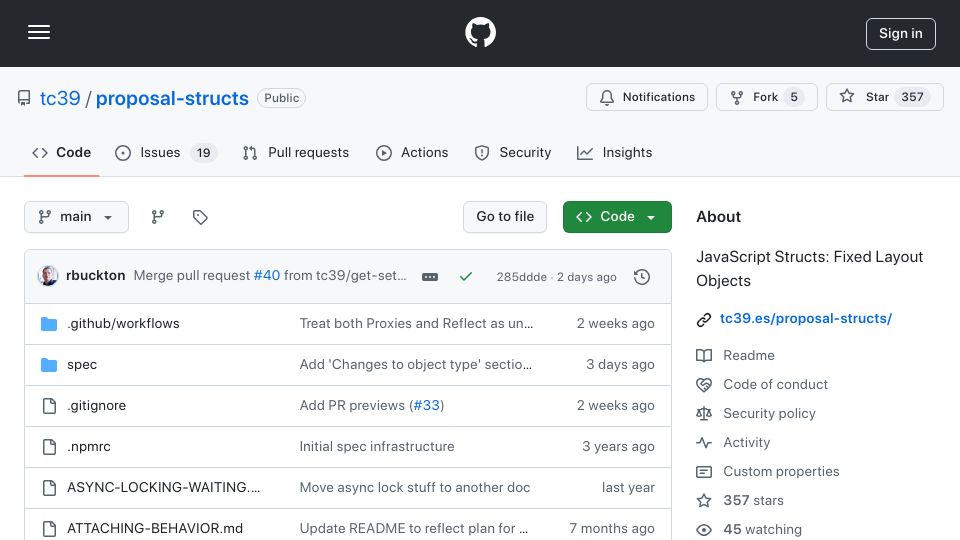Open the Insights tab
The image size is (960, 540).
[615, 152]
